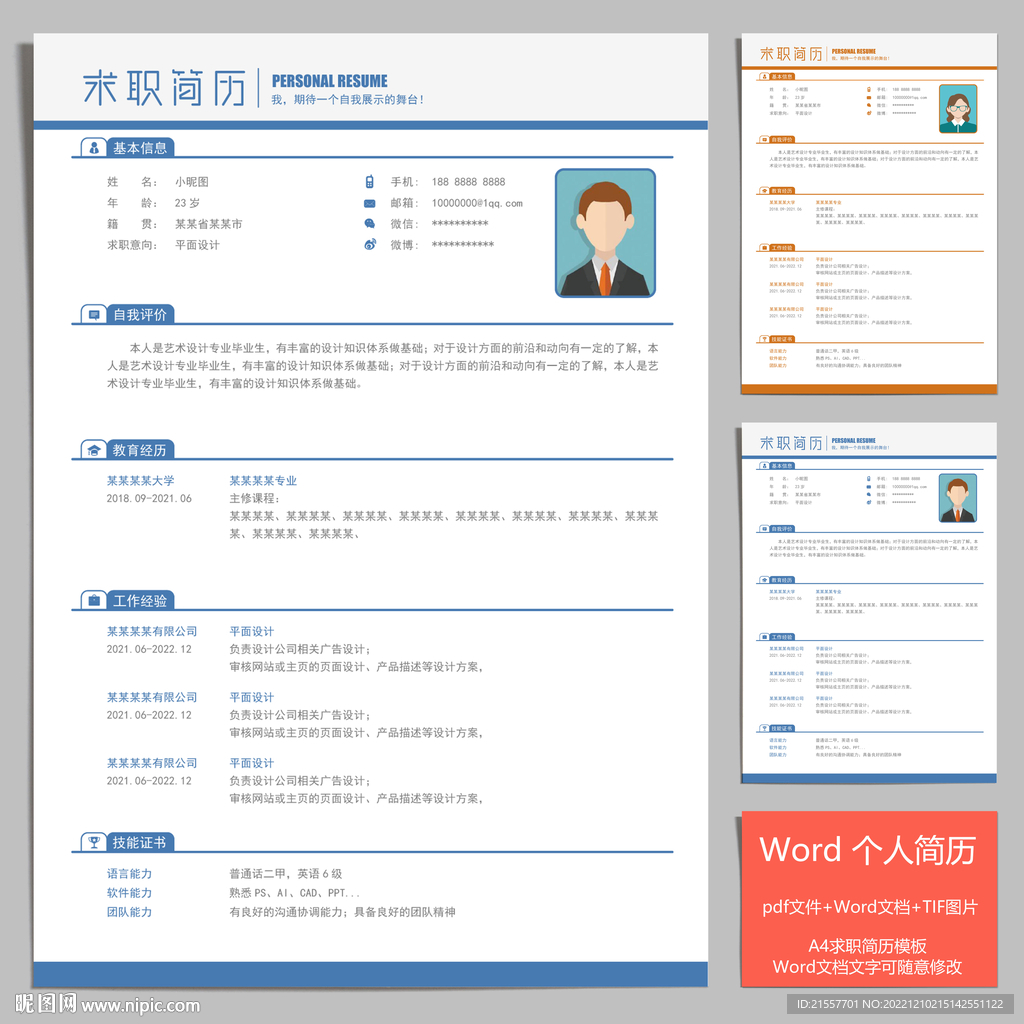Select the orange resume template thumbnail

(868, 213)
